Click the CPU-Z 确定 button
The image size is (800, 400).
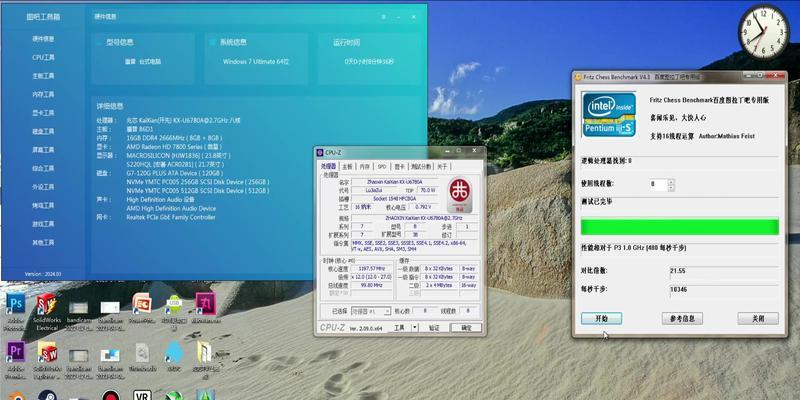click(x=466, y=328)
